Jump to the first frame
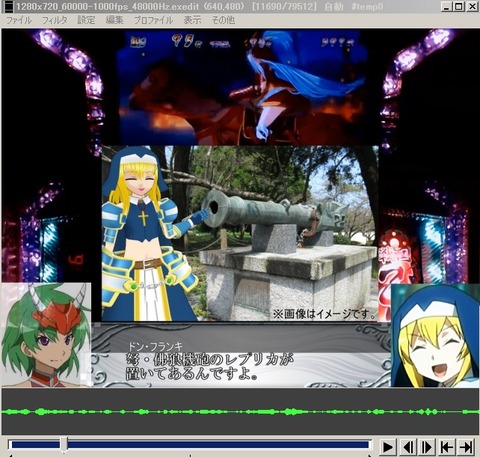 [446, 447]
